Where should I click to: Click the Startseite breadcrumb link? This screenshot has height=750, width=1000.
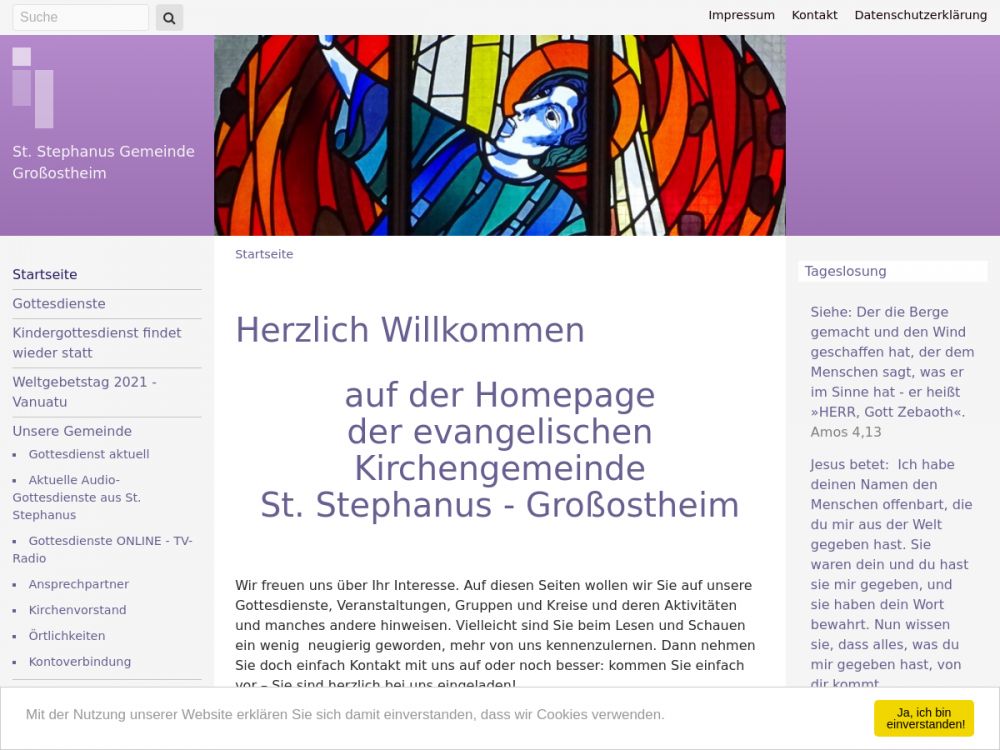click(x=264, y=254)
